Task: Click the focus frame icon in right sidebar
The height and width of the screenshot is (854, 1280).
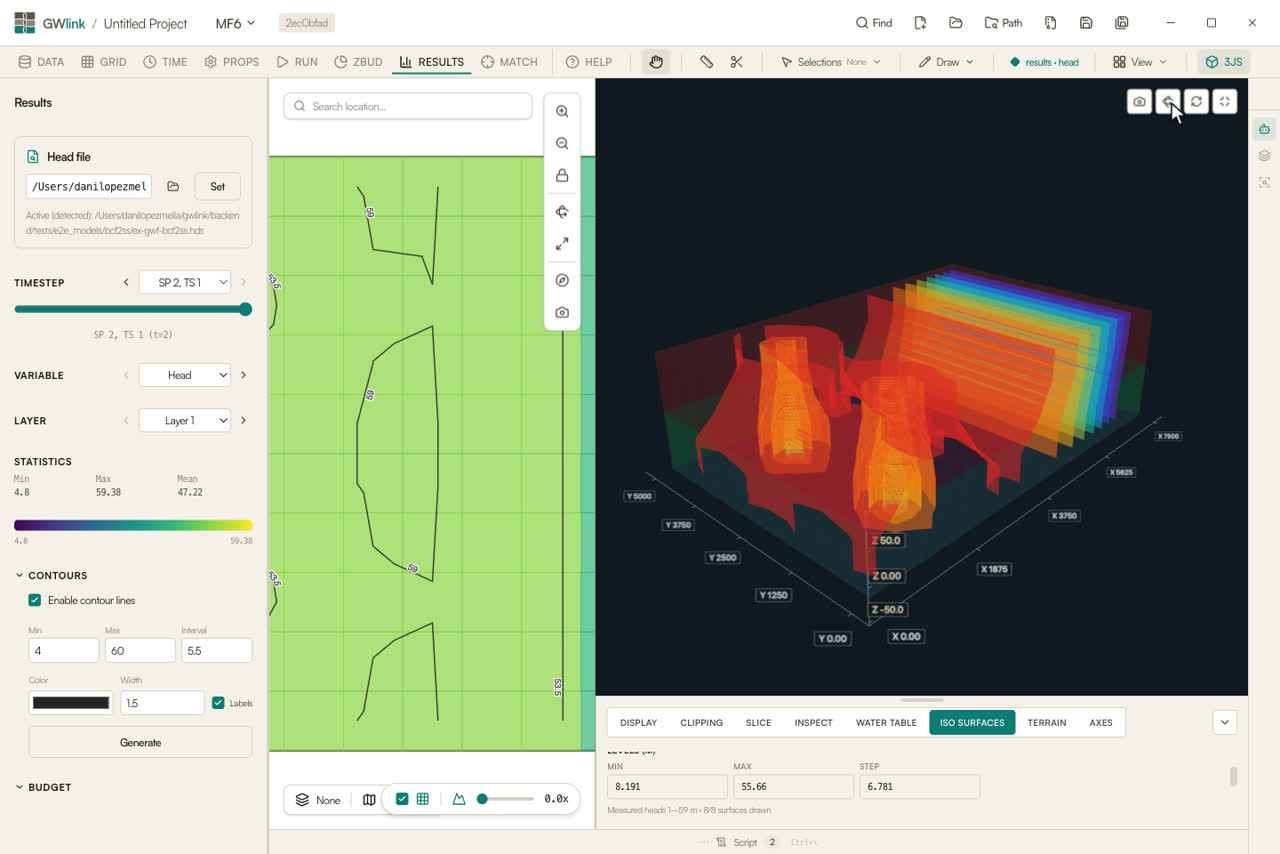Action: click(1265, 182)
